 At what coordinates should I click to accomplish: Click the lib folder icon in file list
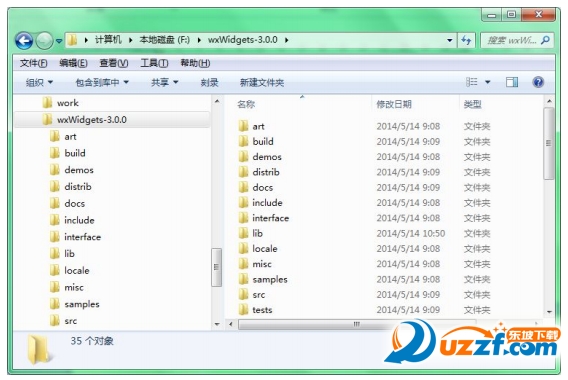pos(243,233)
